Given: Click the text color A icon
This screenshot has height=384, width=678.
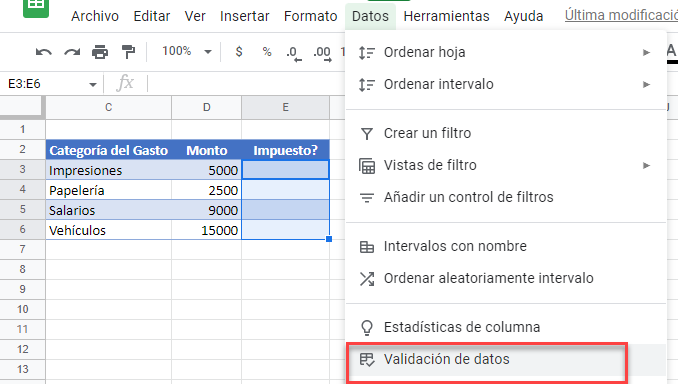Looking at the screenshot, I should click(x=672, y=53).
